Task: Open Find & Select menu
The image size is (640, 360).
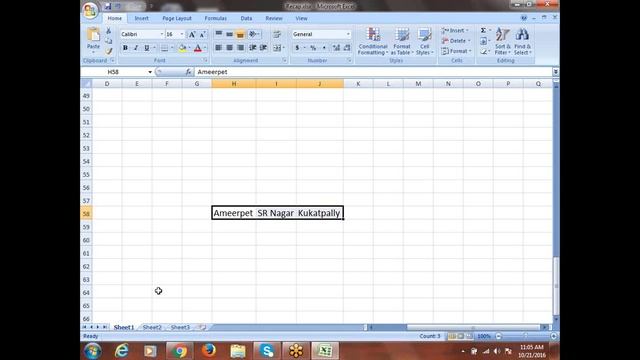Action: click(x=522, y=41)
